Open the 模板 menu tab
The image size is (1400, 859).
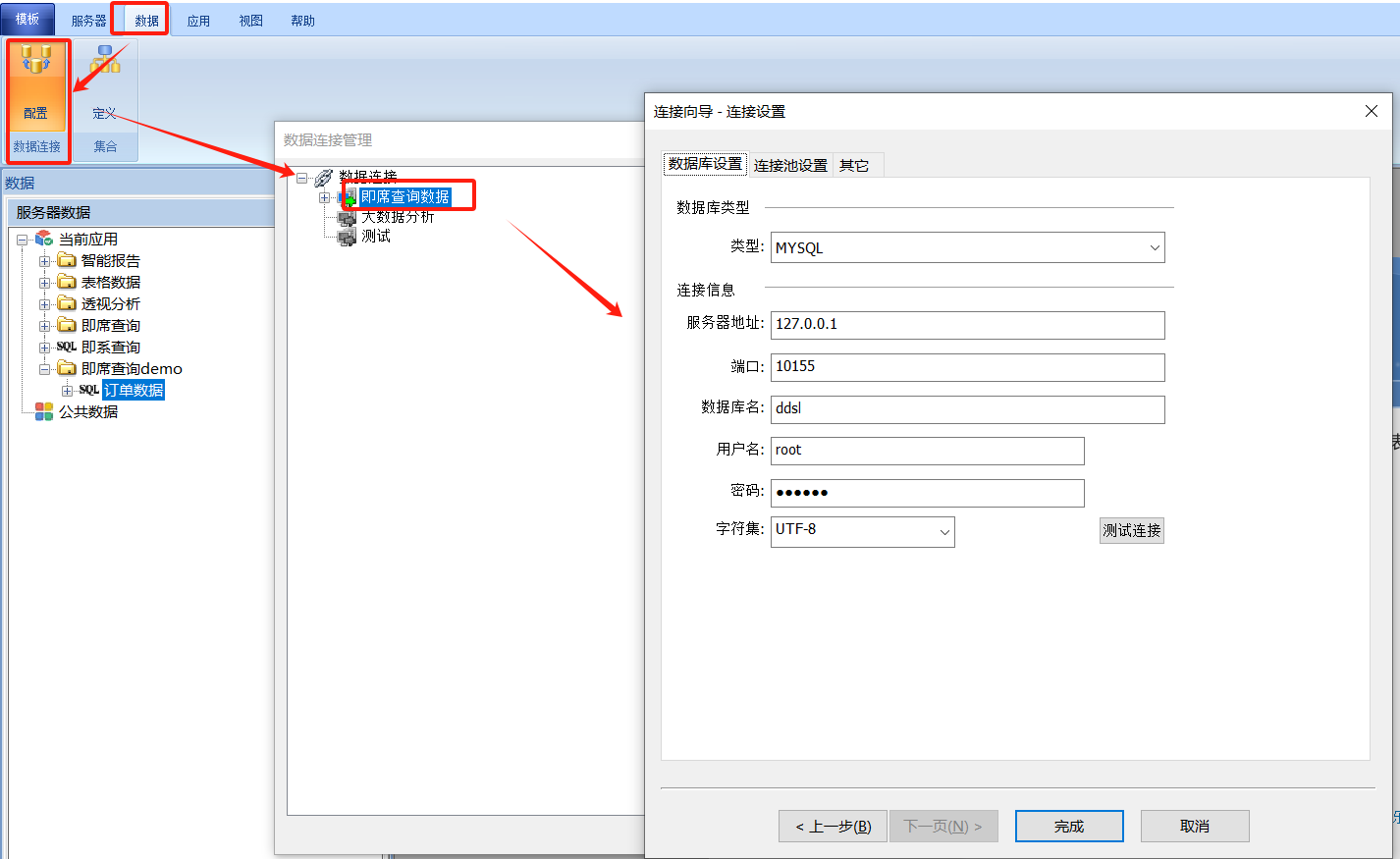pos(27,20)
